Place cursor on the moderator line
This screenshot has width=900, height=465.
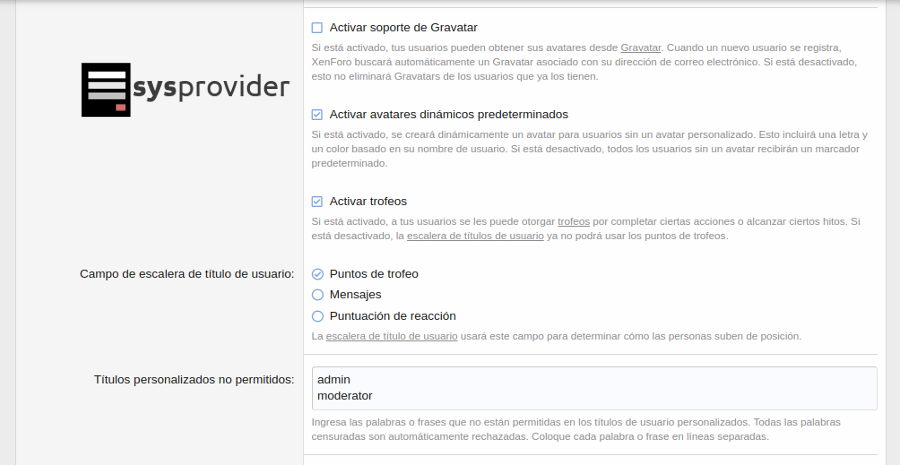tap(345, 396)
